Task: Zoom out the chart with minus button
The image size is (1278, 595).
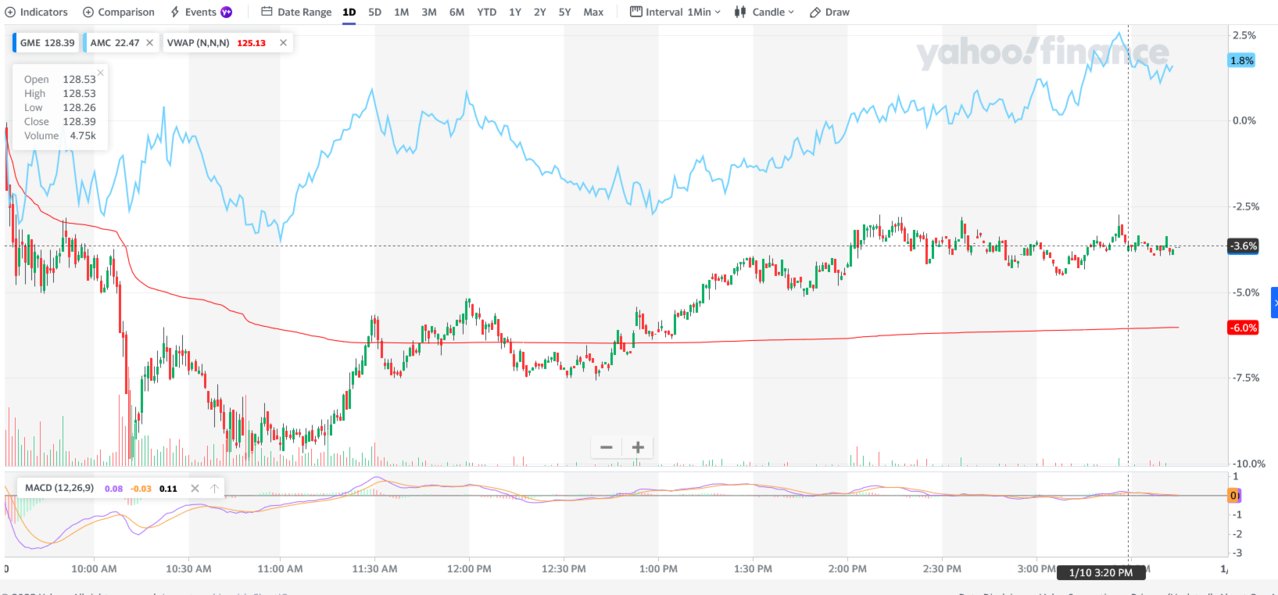Action: pyautogui.click(x=605, y=447)
